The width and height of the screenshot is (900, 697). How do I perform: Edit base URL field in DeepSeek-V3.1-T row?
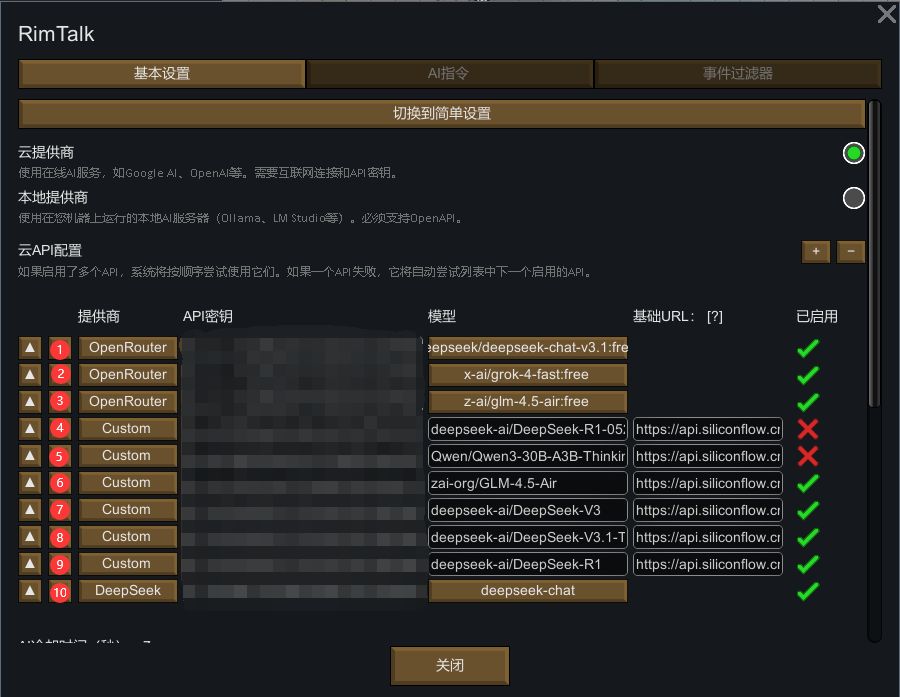tap(708, 537)
